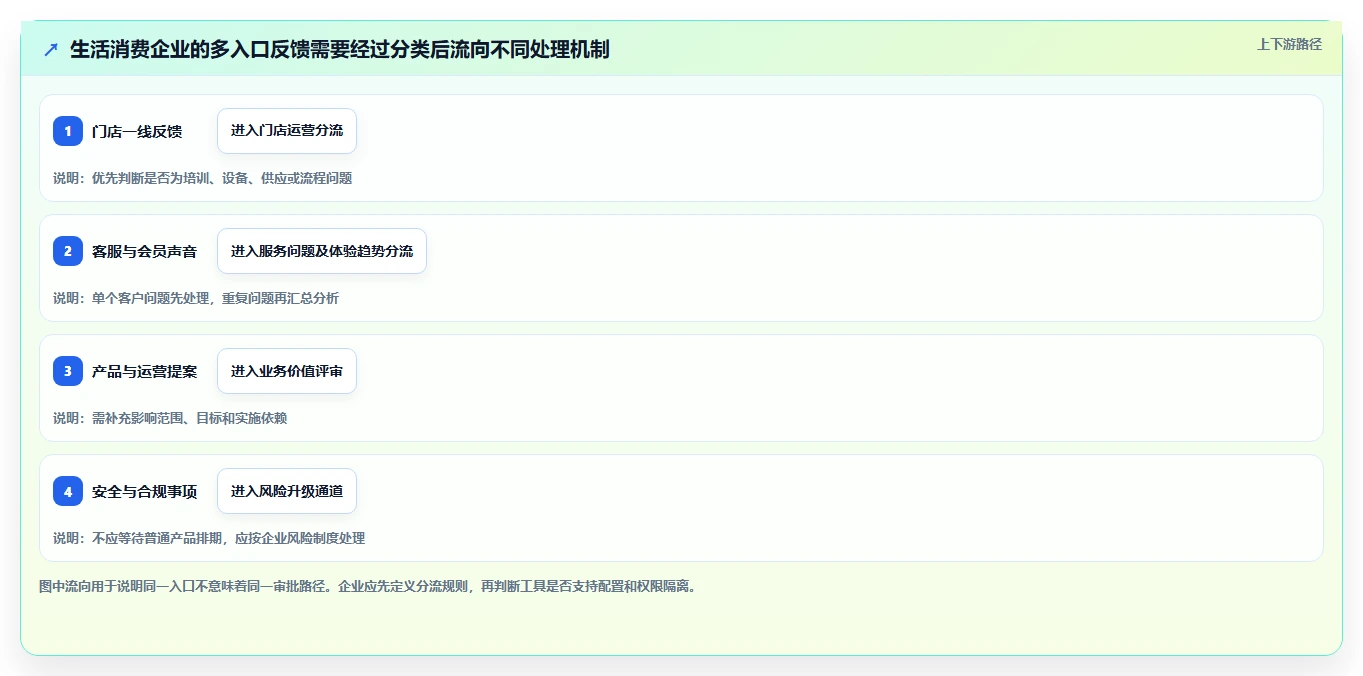The width and height of the screenshot is (1363, 676).
Task: Click the 进入服务问题及体验趋势分流 button
Action: 322,251
